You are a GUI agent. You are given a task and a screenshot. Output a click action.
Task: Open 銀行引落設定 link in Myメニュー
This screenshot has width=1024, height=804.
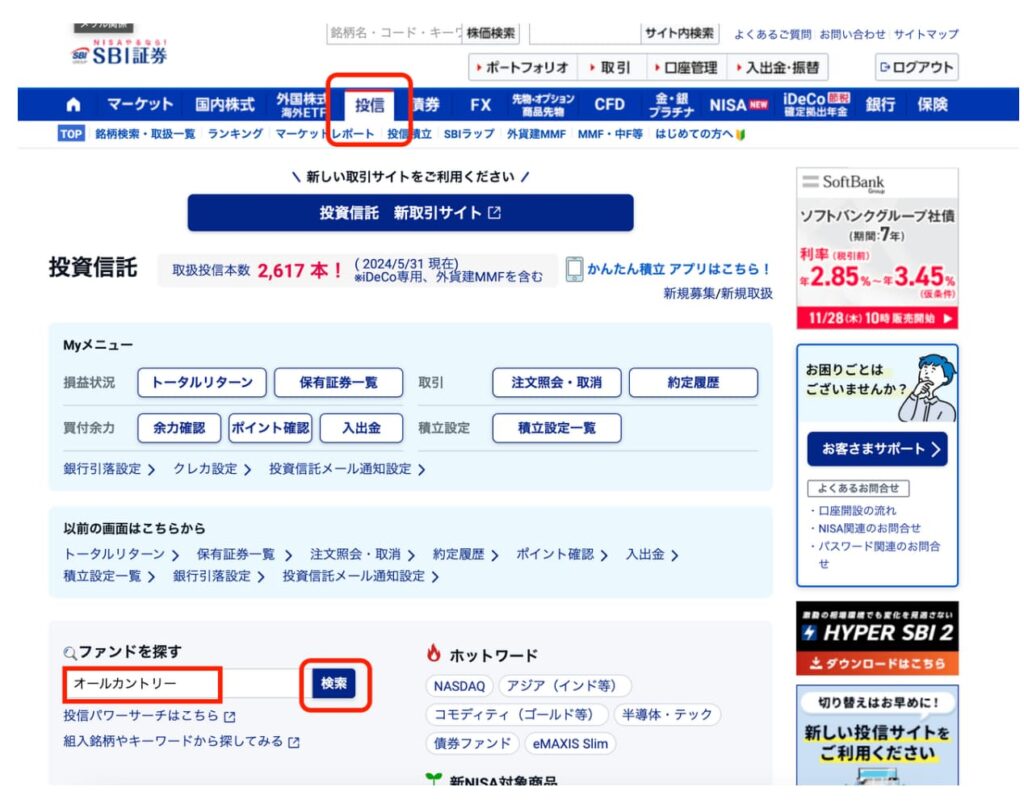109,470
